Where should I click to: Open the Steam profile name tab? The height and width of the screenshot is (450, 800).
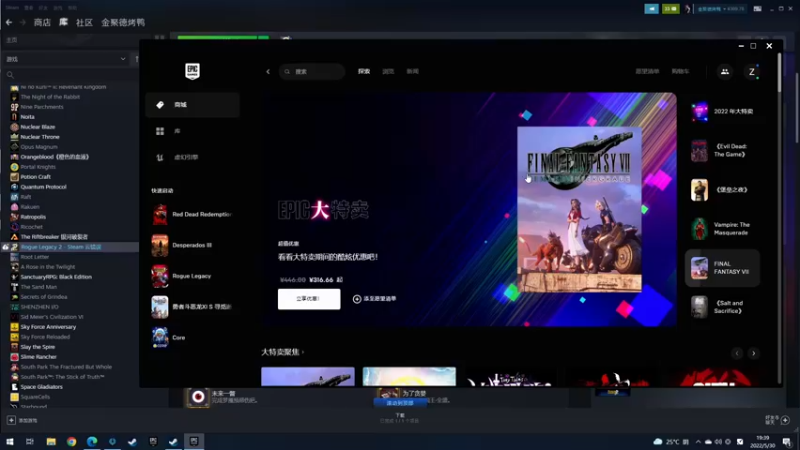(x=123, y=22)
